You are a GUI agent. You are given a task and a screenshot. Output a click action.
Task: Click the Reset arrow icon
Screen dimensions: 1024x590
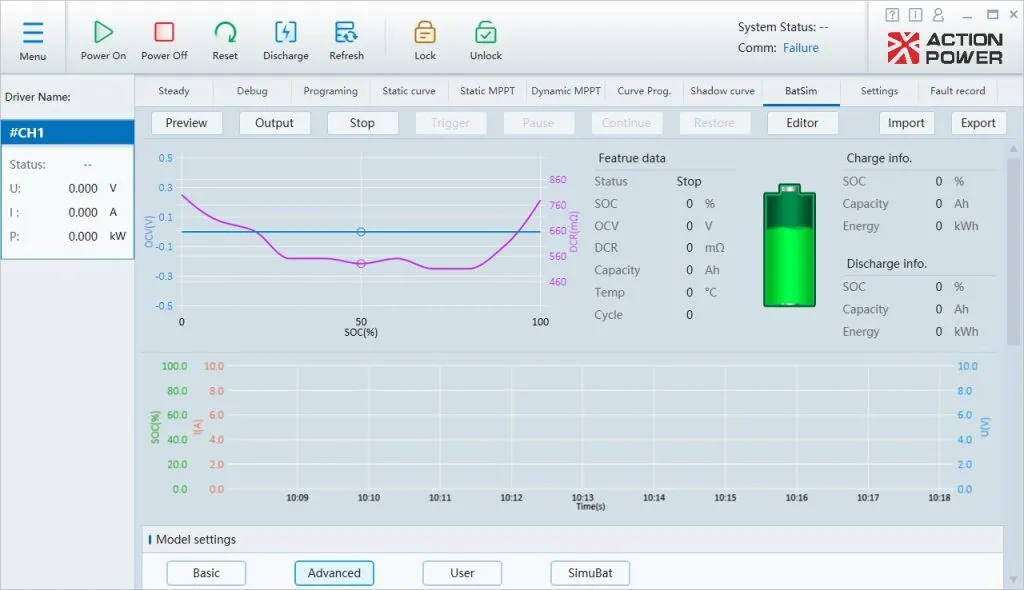[225, 31]
